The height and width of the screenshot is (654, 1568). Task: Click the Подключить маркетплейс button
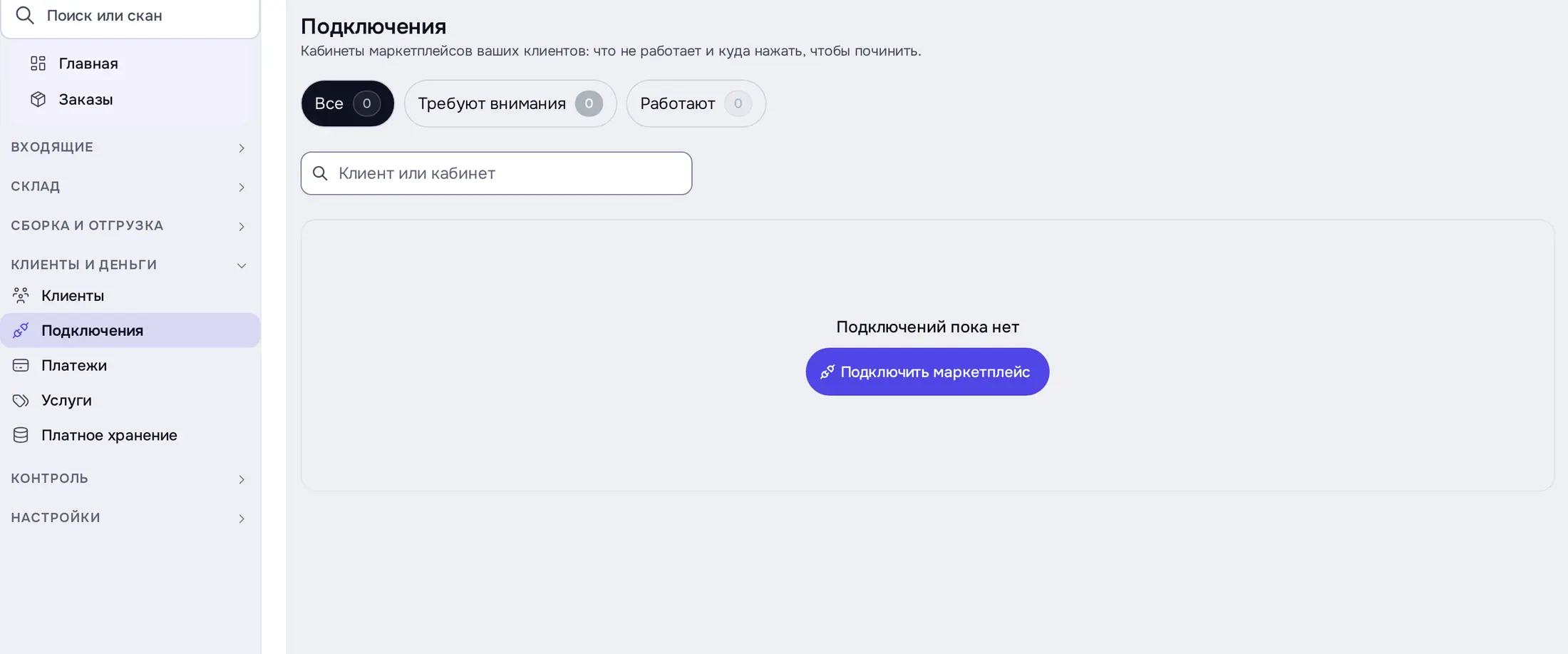pyautogui.click(x=927, y=372)
